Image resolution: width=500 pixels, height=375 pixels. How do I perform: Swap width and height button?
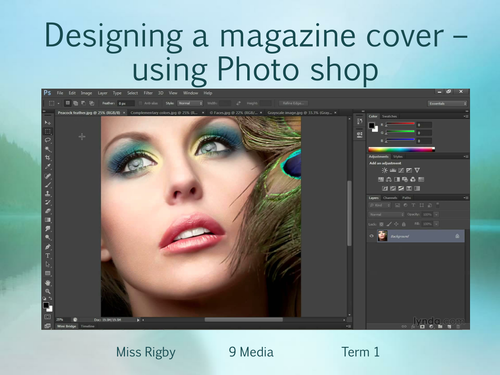pyautogui.click(x=238, y=103)
